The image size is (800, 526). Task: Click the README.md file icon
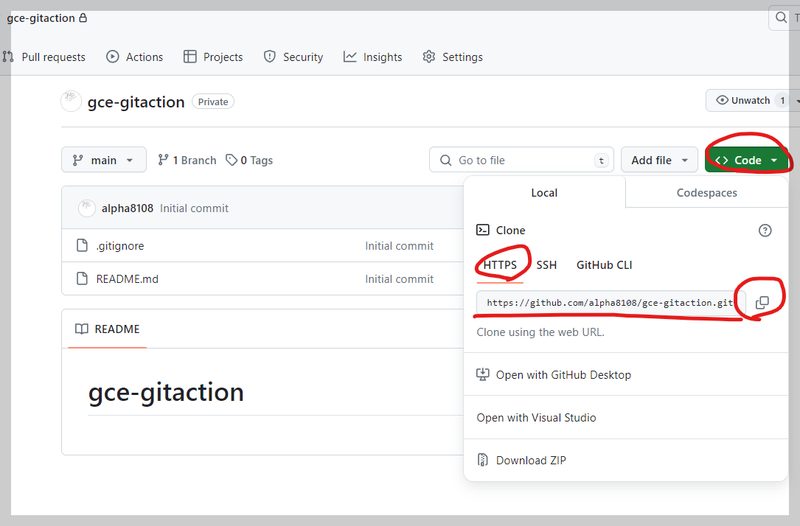[82, 279]
